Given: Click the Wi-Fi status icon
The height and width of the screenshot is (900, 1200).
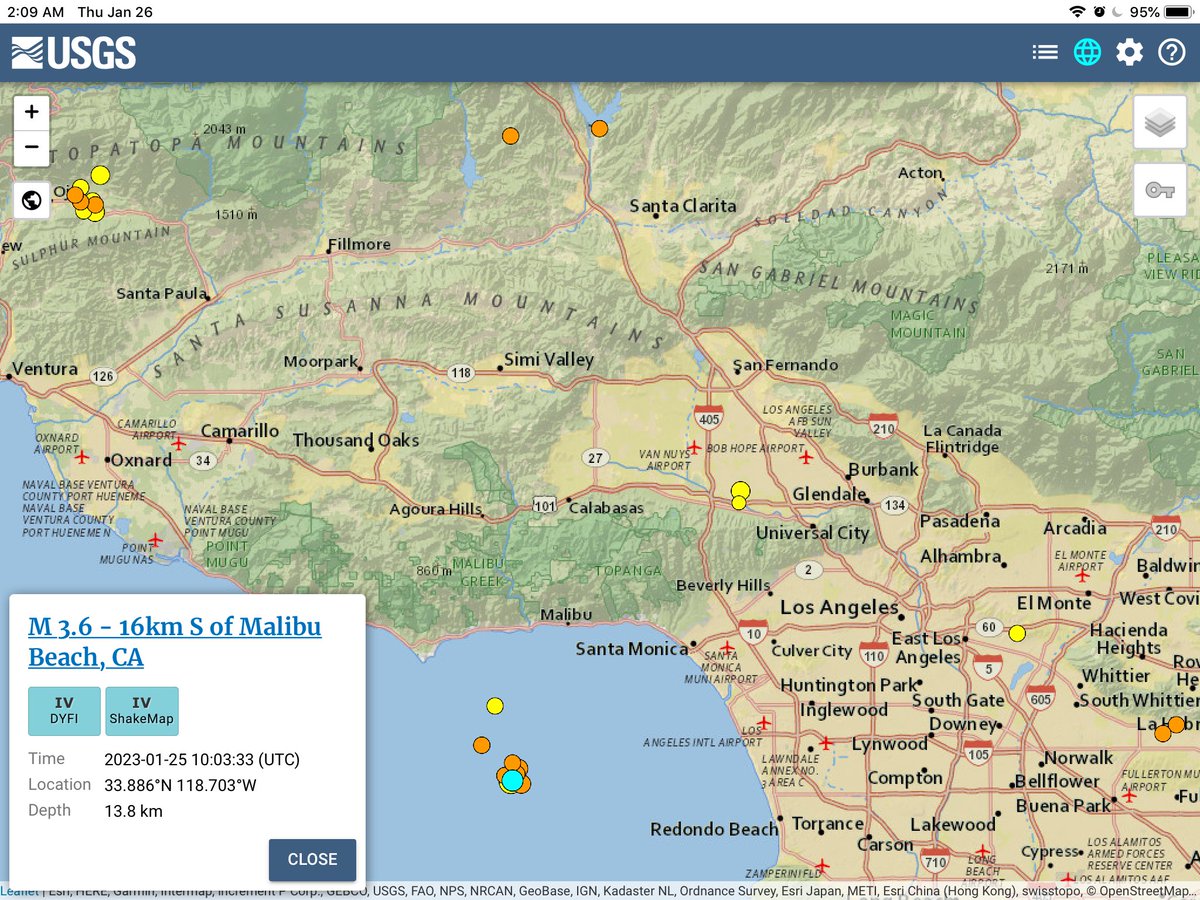Looking at the screenshot, I should [1077, 12].
